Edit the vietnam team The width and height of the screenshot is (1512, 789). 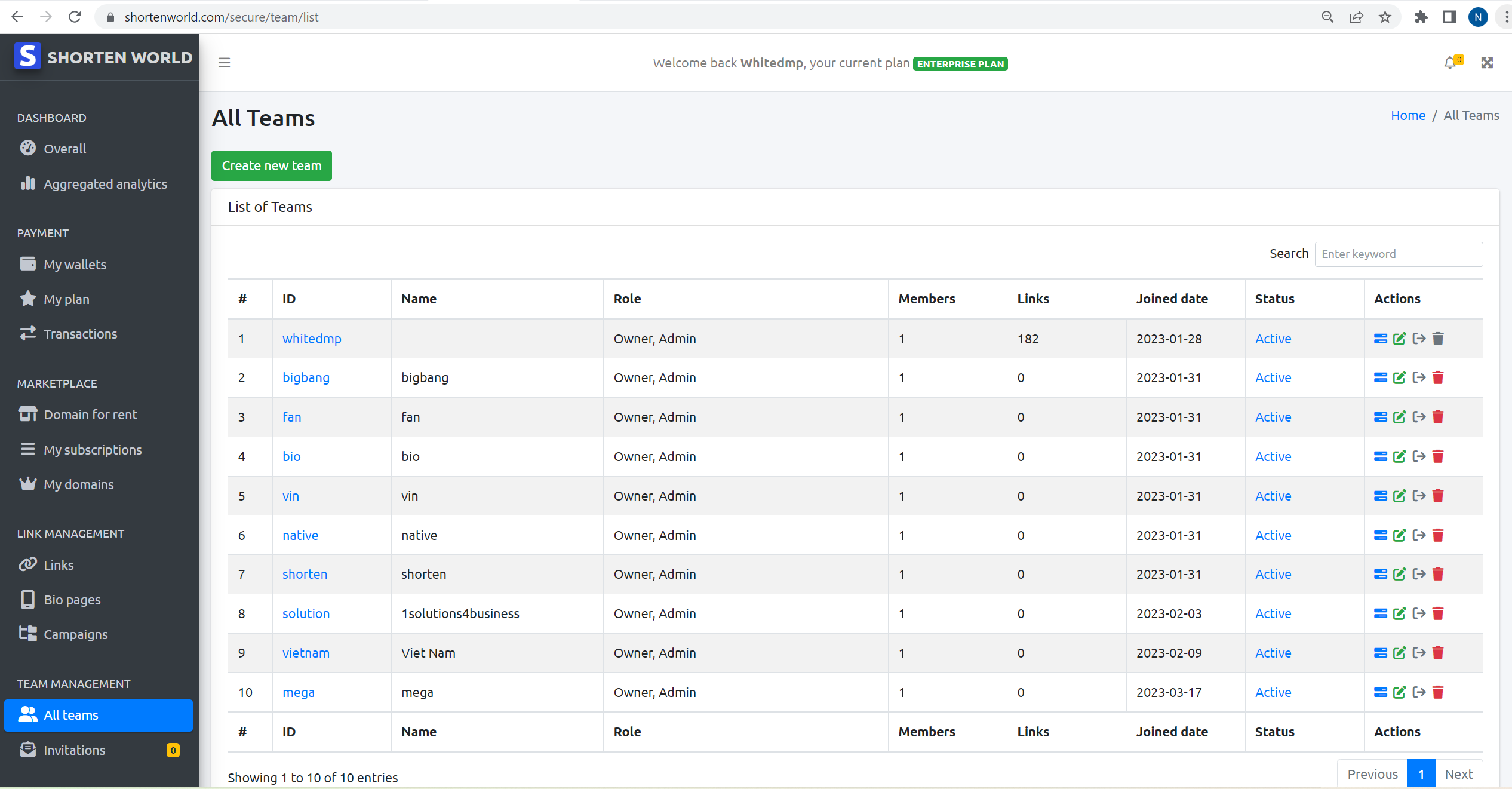(1399, 653)
